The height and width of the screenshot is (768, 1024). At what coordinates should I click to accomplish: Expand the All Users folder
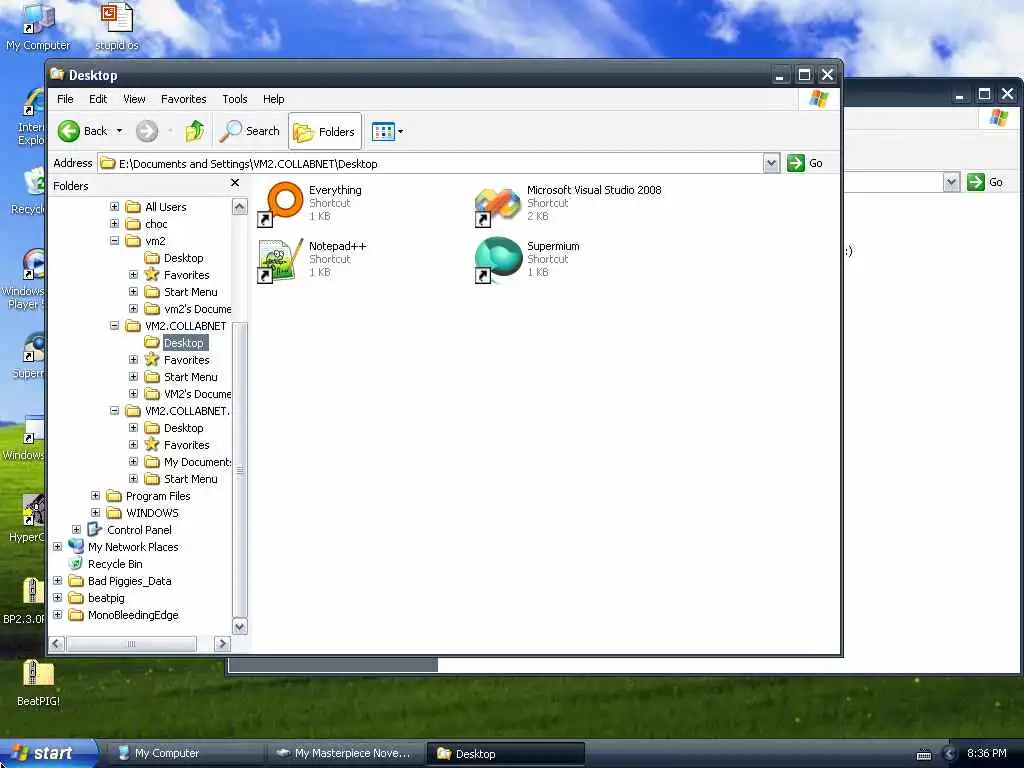pos(114,206)
